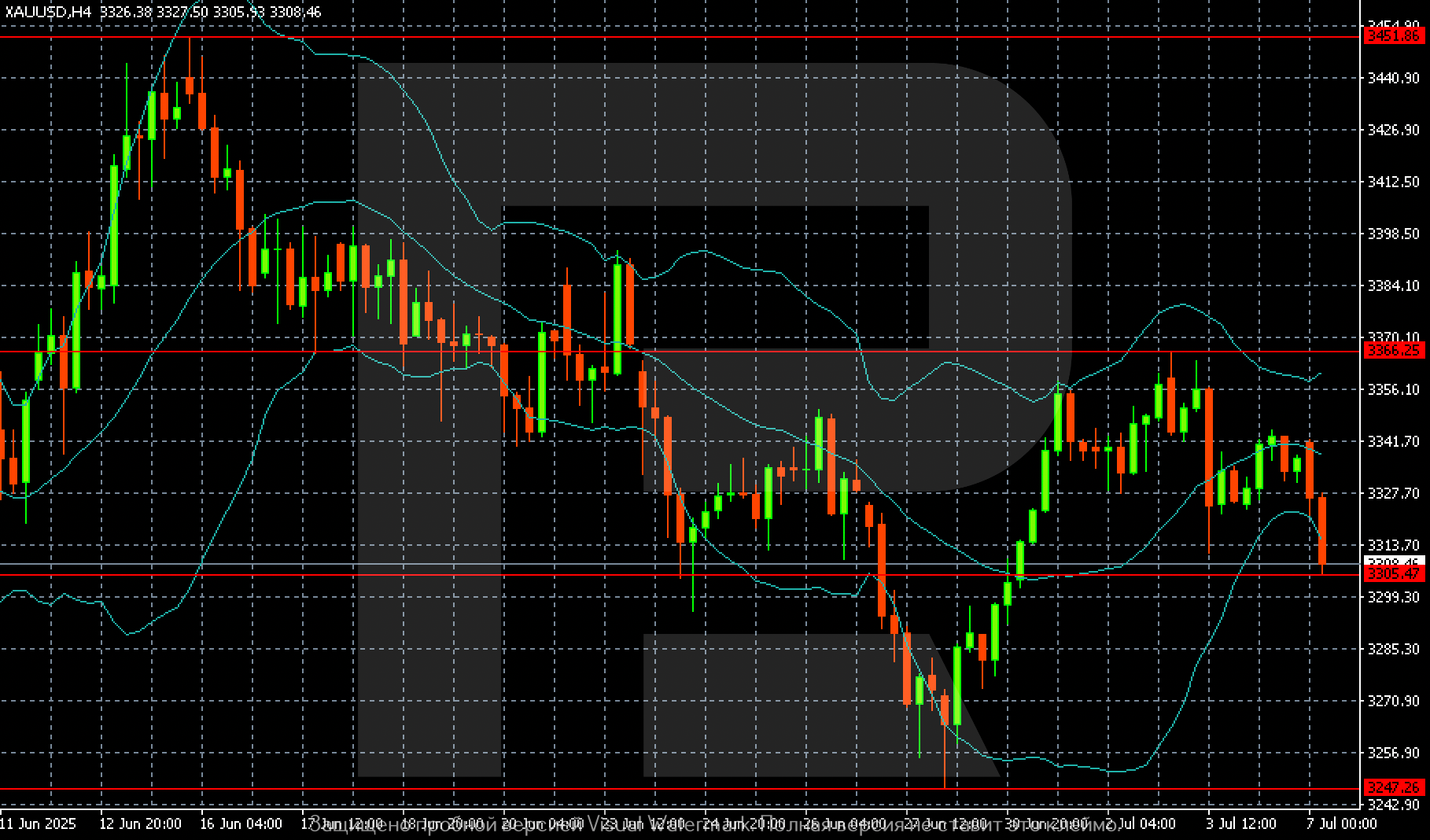
Task: Click the 3440.90 price axis label
Action: pos(1393,78)
